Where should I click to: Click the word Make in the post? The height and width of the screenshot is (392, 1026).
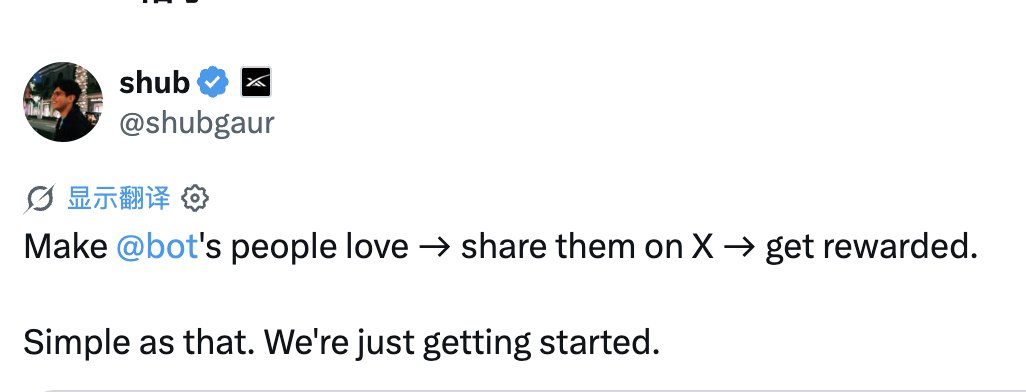click(65, 247)
